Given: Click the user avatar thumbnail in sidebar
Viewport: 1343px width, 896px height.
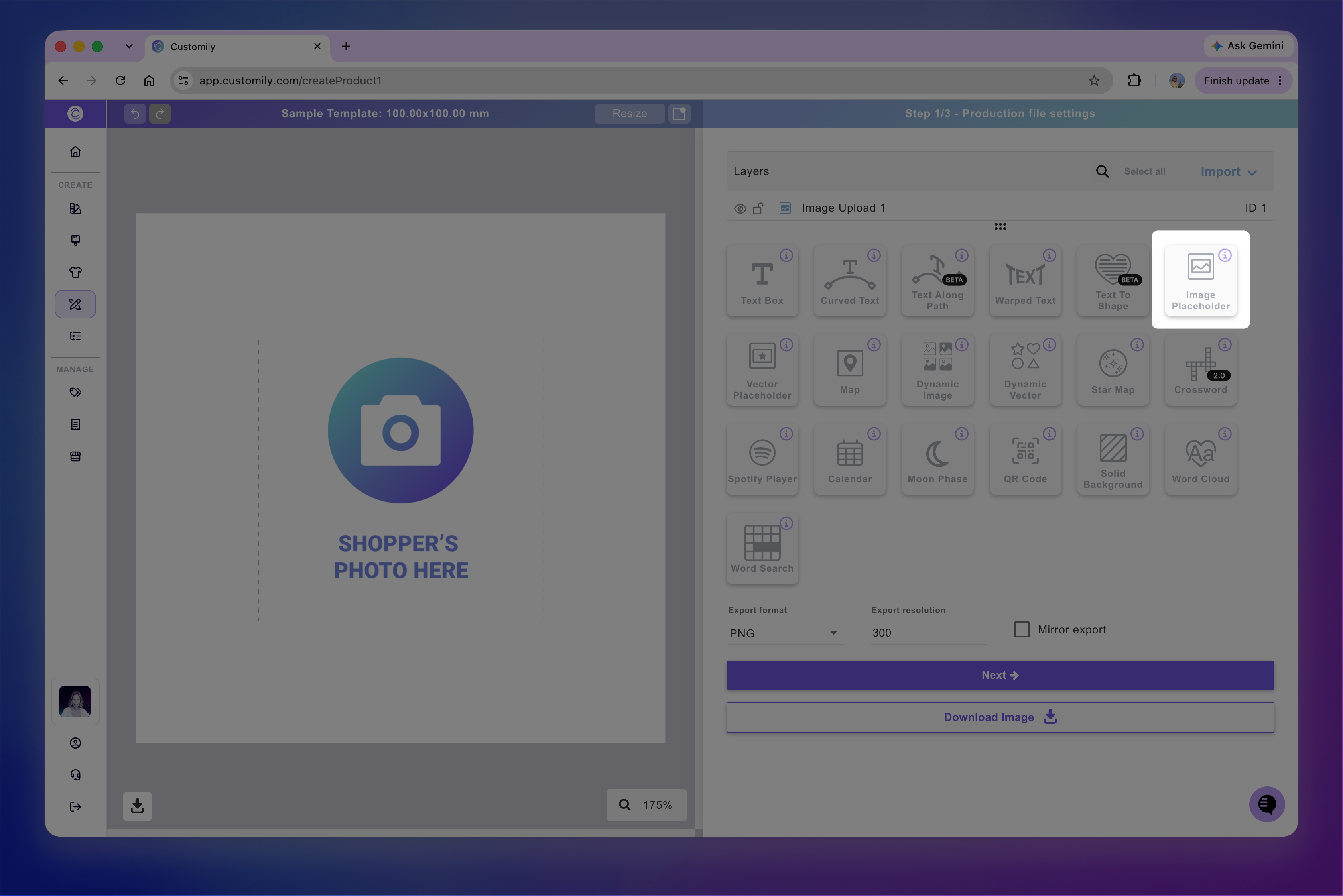Looking at the screenshot, I should tap(75, 701).
